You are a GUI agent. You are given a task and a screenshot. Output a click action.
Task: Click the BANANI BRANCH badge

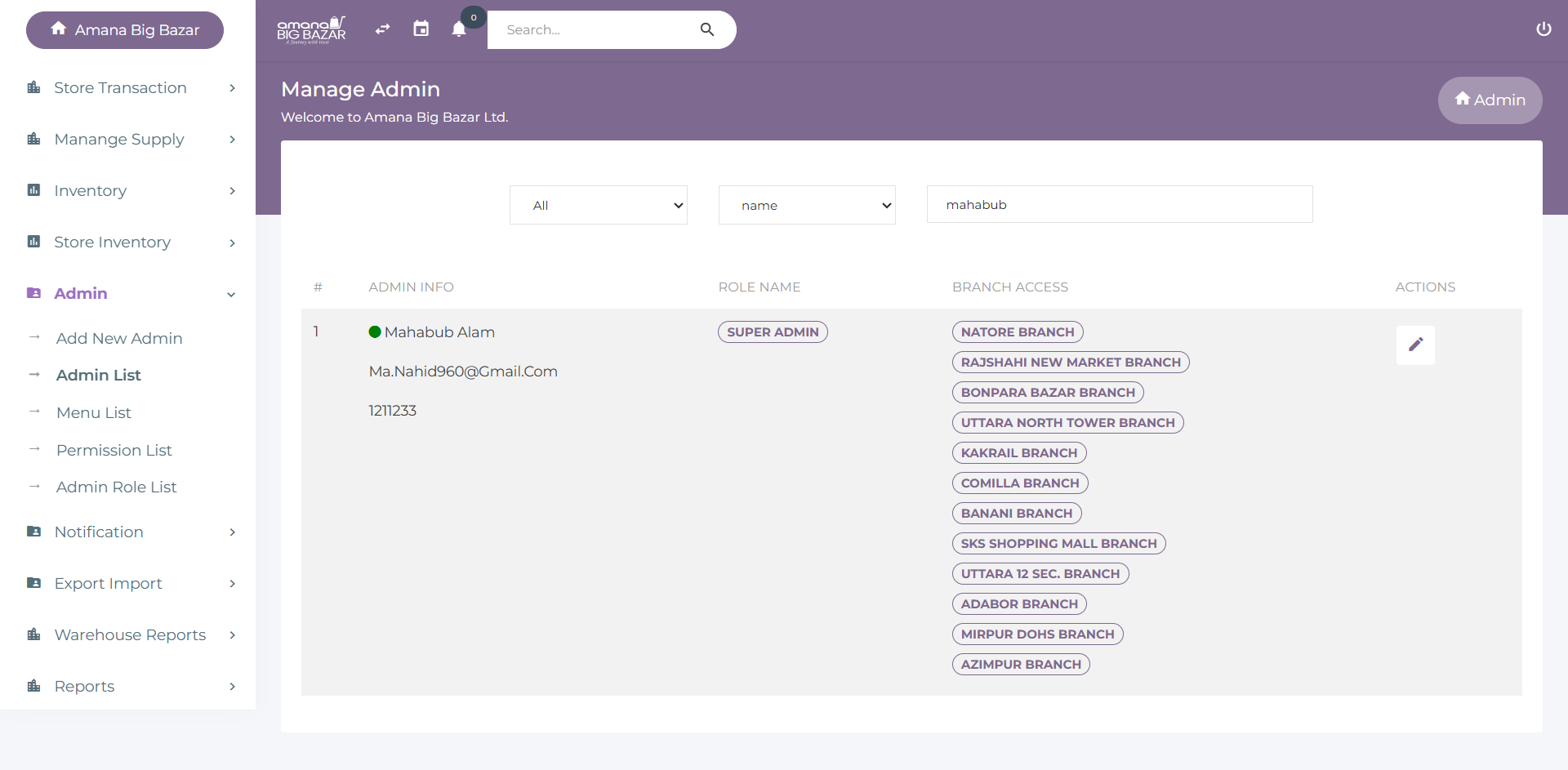click(x=1017, y=513)
